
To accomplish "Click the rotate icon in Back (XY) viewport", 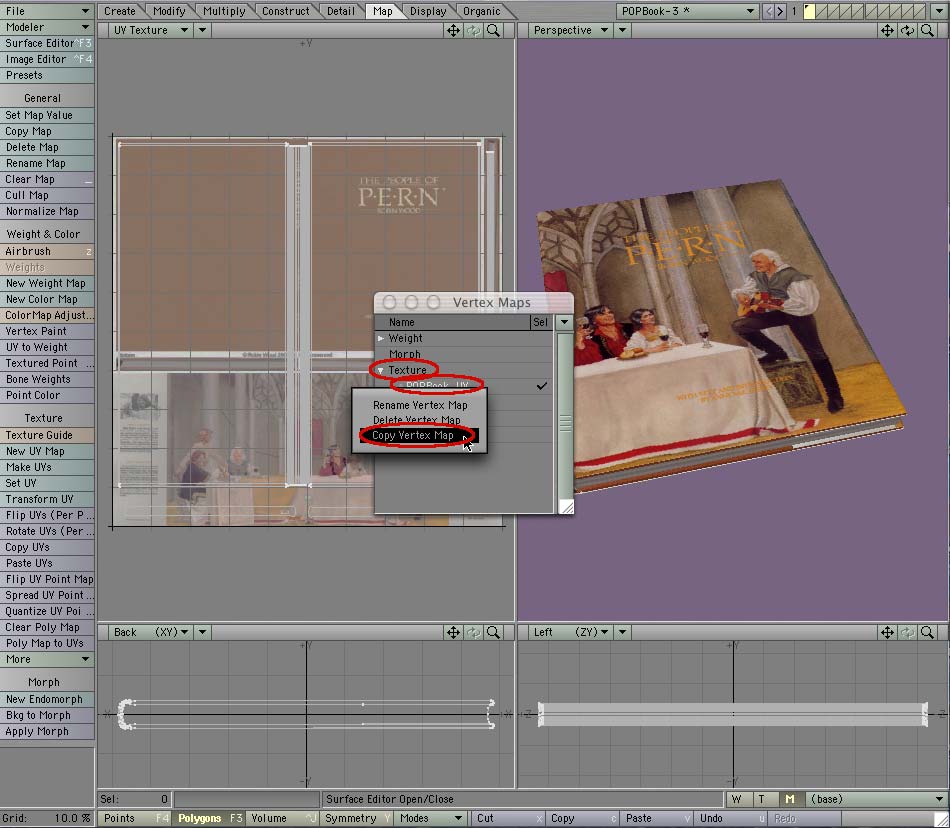I will click(x=474, y=632).
